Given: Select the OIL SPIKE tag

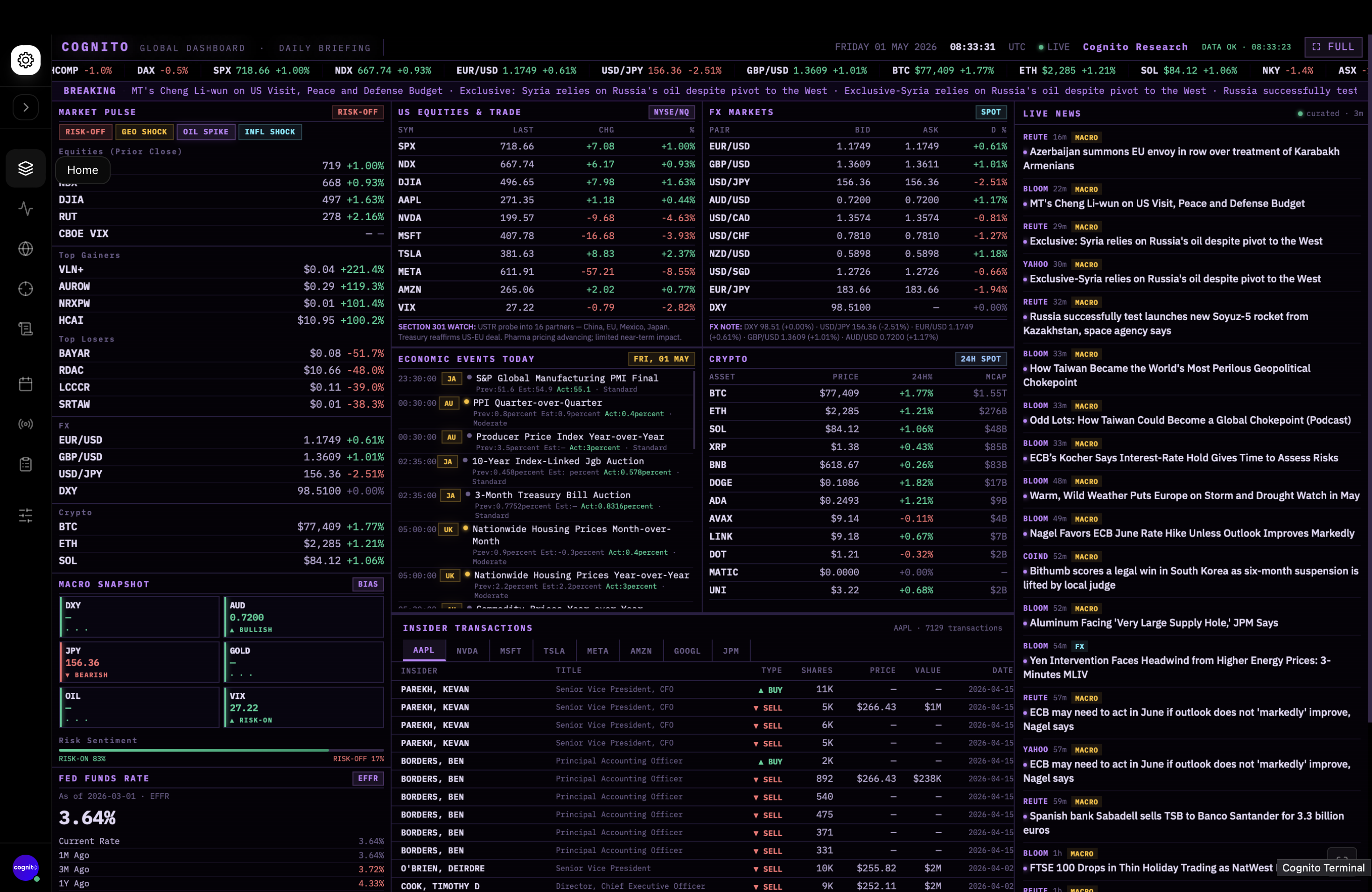Looking at the screenshot, I should click(x=206, y=132).
